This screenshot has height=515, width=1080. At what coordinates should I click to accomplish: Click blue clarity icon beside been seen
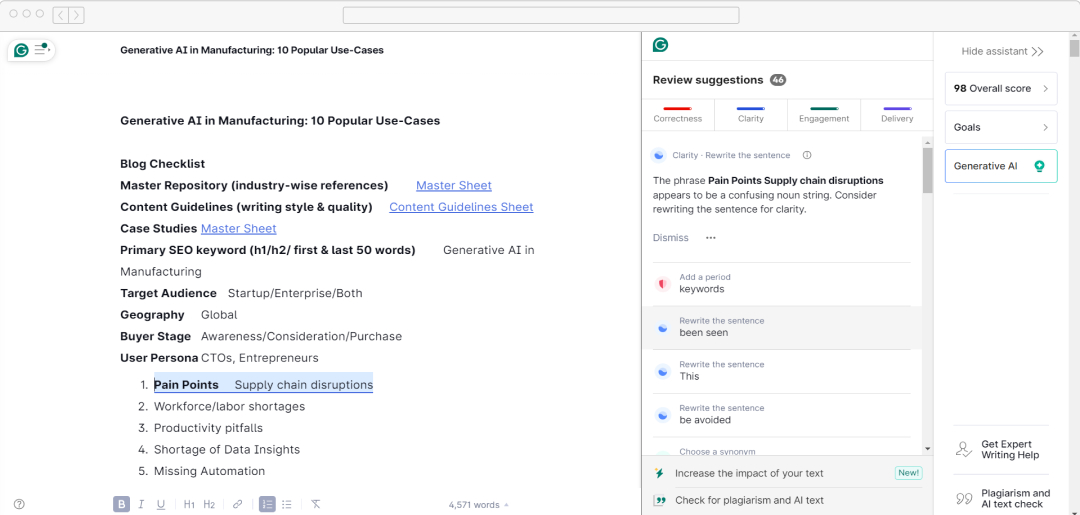[x=662, y=328]
